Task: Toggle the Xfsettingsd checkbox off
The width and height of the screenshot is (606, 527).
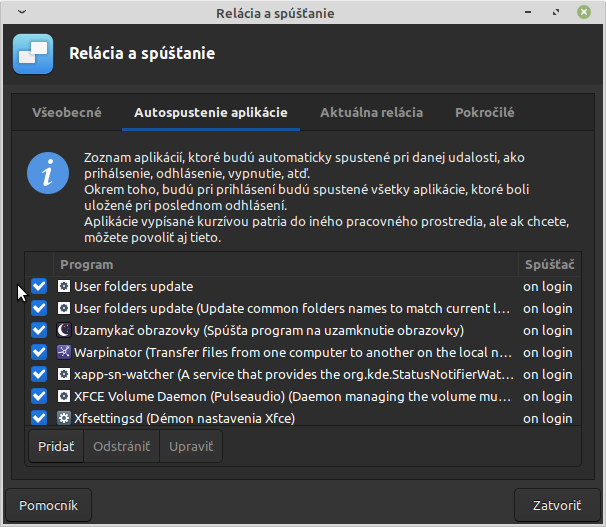Action: (39, 418)
